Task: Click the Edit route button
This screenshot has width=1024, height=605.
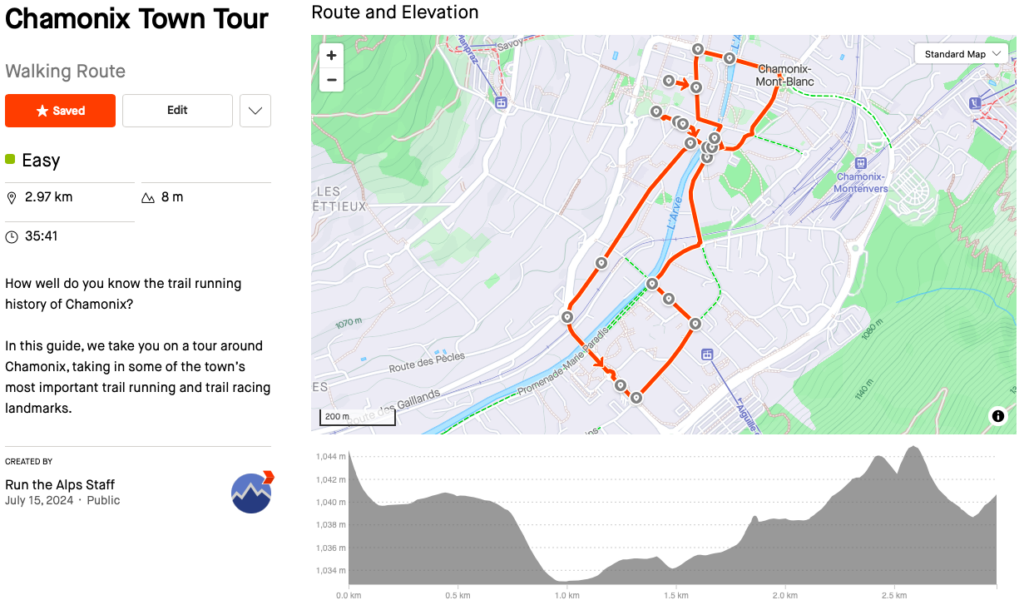Action: (177, 111)
